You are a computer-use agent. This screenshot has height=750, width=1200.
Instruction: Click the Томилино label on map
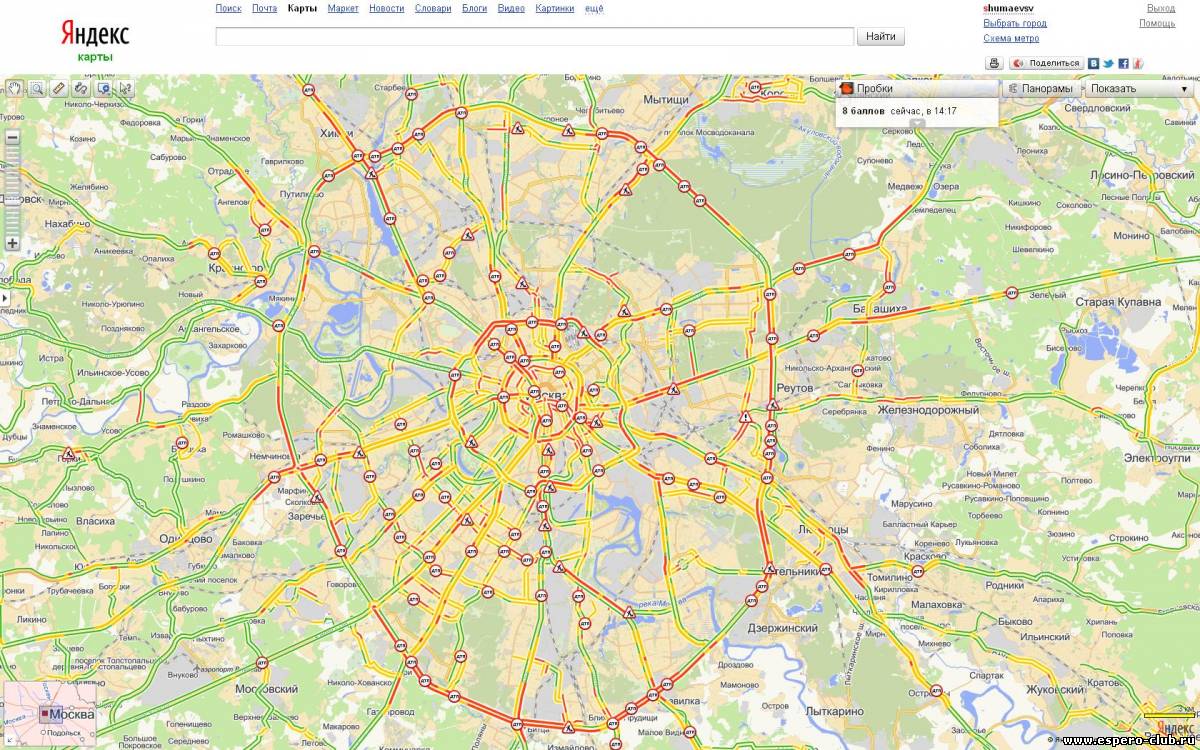[890, 577]
